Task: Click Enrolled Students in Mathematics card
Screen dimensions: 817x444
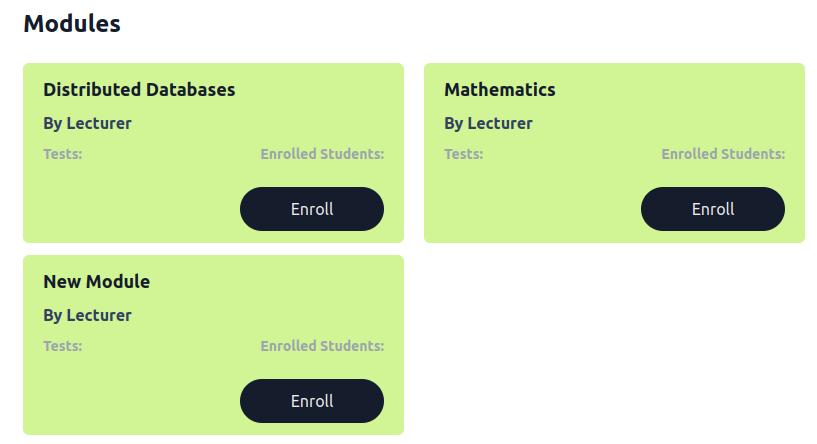Action: 723,155
